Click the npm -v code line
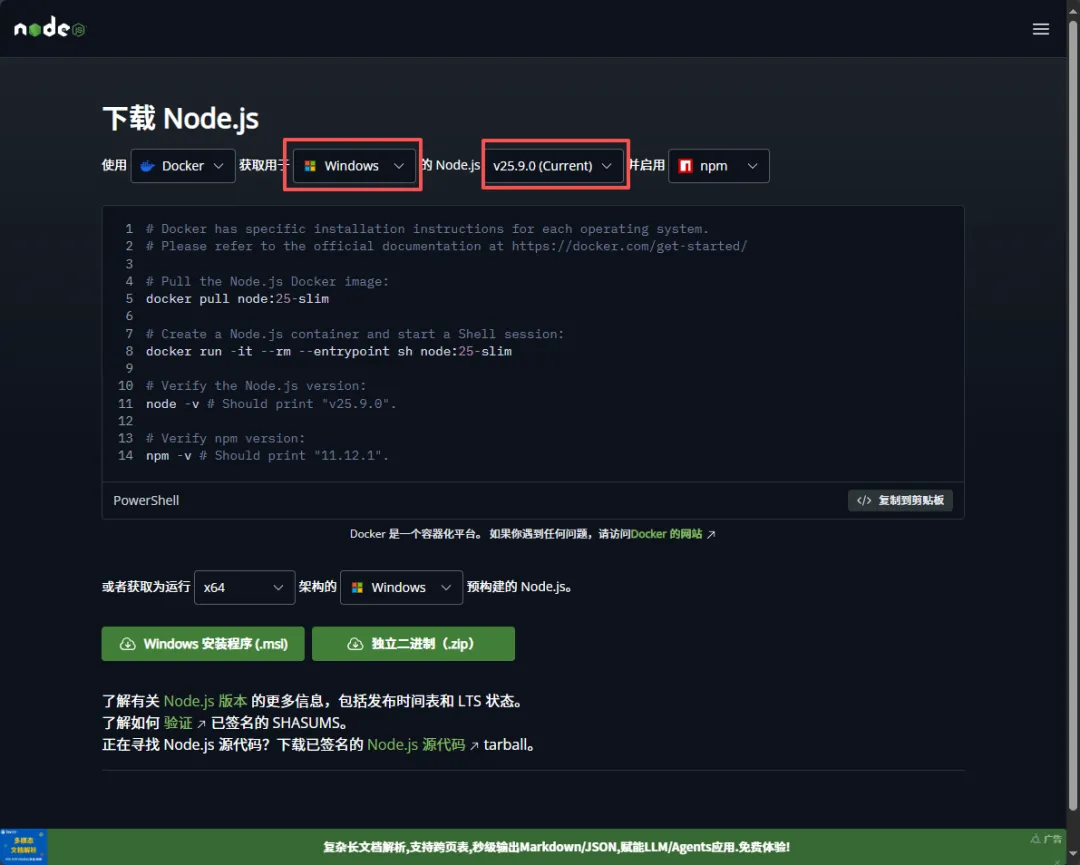 (267, 456)
